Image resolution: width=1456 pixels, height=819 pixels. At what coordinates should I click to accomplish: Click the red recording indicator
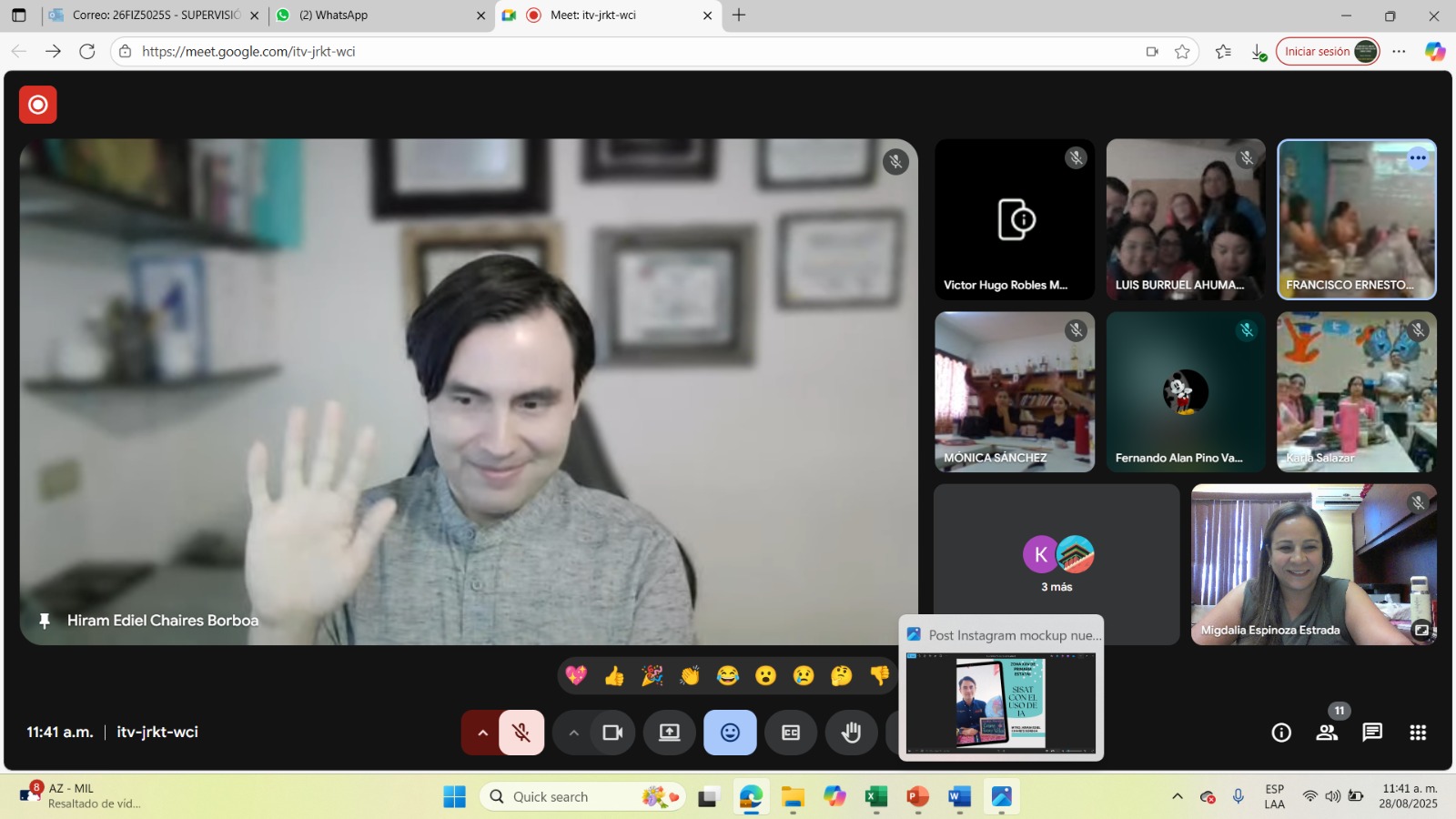pyautogui.click(x=38, y=105)
